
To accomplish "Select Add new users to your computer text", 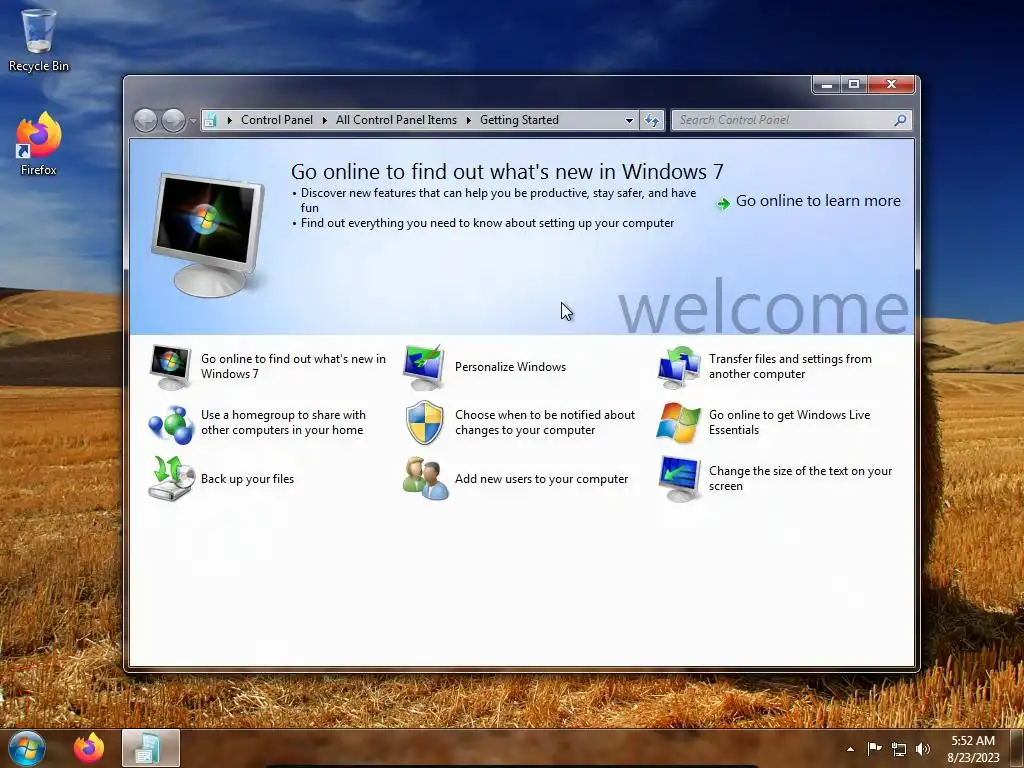I will (x=541, y=479).
